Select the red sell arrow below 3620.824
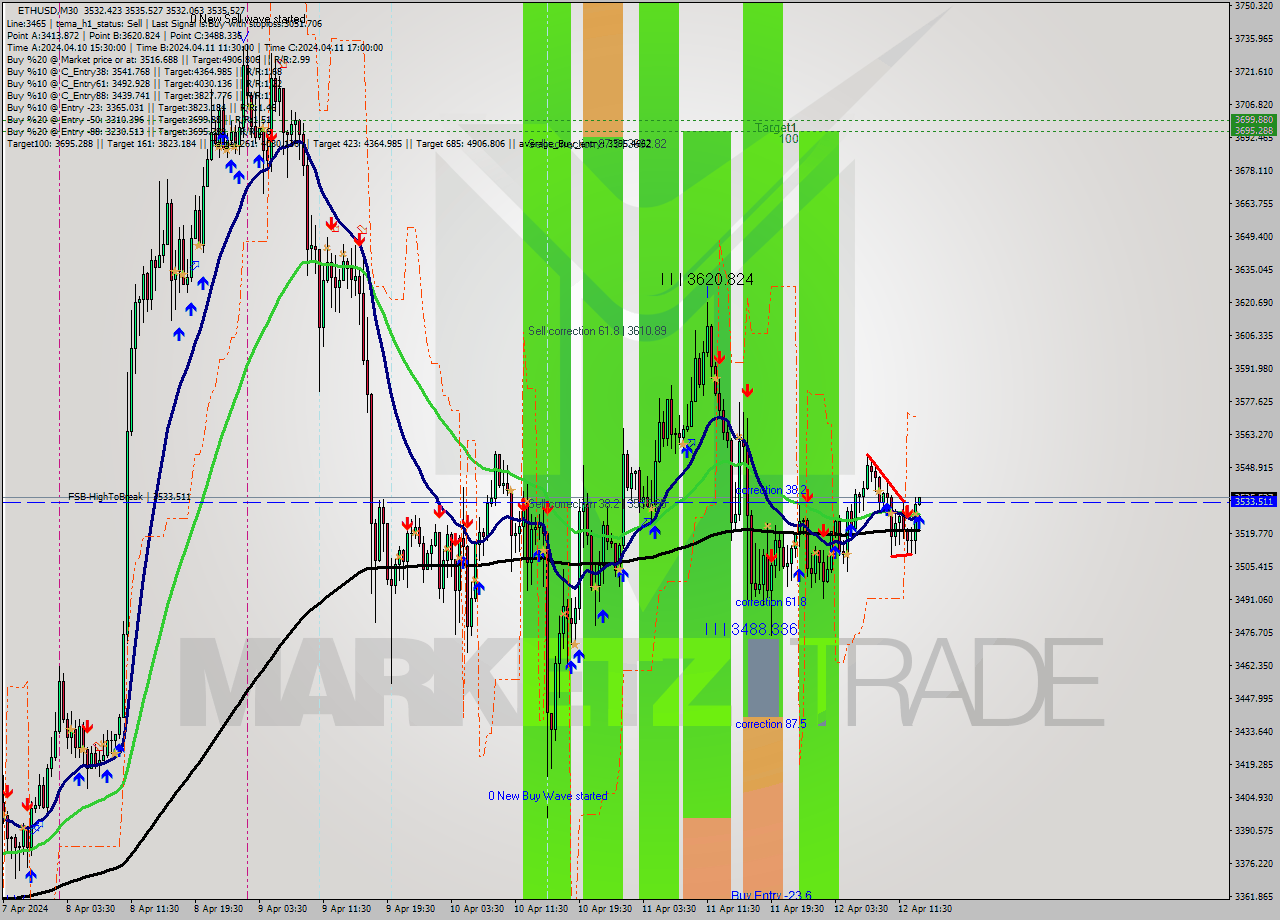Image resolution: width=1280 pixels, height=920 pixels. (719, 357)
